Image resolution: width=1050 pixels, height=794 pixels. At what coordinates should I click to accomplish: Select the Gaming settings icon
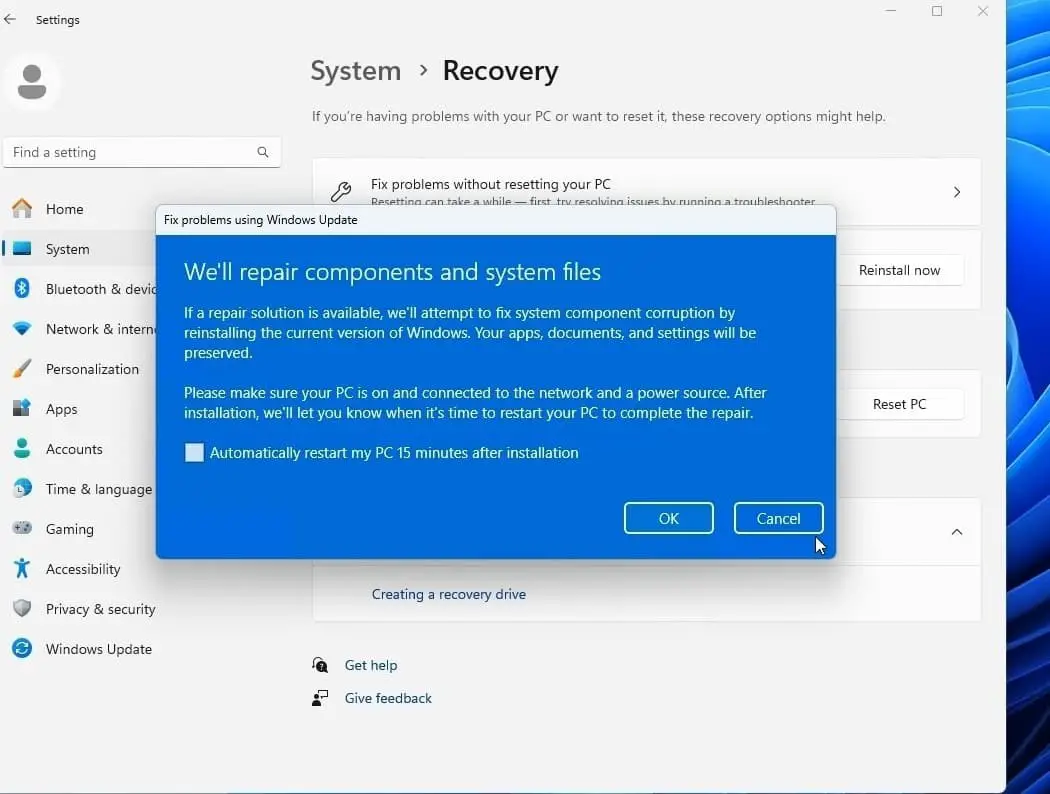pyautogui.click(x=22, y=529)
